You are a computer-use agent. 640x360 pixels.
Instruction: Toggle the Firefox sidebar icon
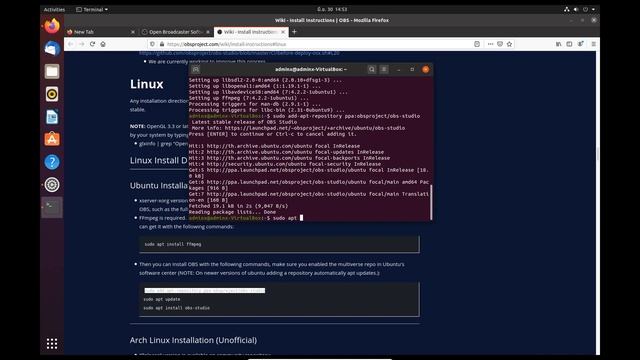point(569,44)
